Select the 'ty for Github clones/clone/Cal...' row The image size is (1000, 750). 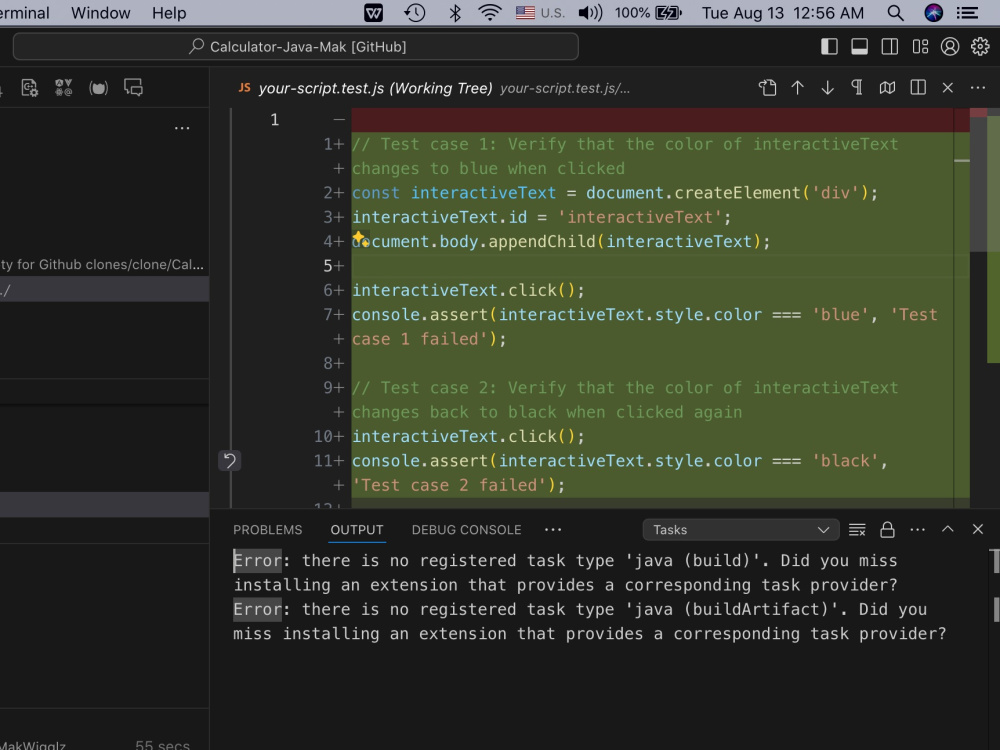[x=104, y=265]
